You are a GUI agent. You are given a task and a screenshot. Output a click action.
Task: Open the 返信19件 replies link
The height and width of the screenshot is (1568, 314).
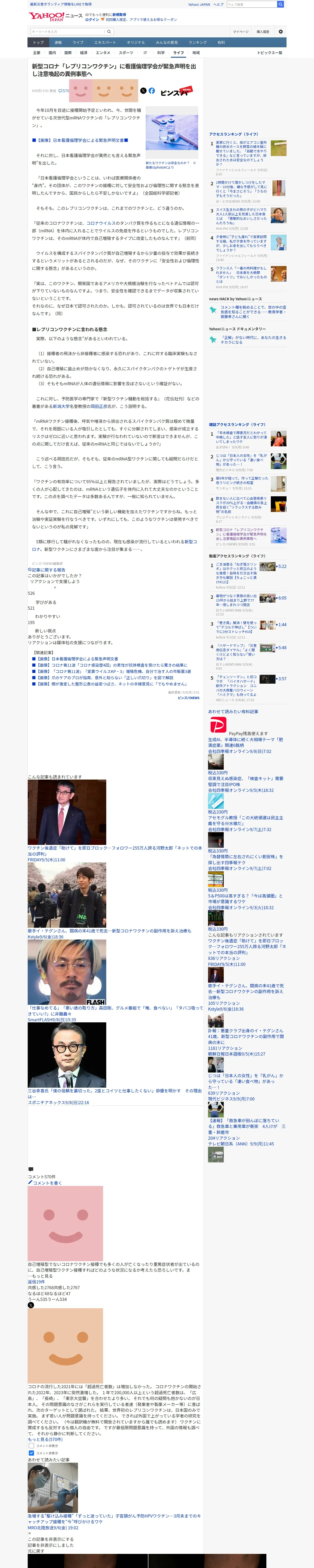coord(36,1281)
